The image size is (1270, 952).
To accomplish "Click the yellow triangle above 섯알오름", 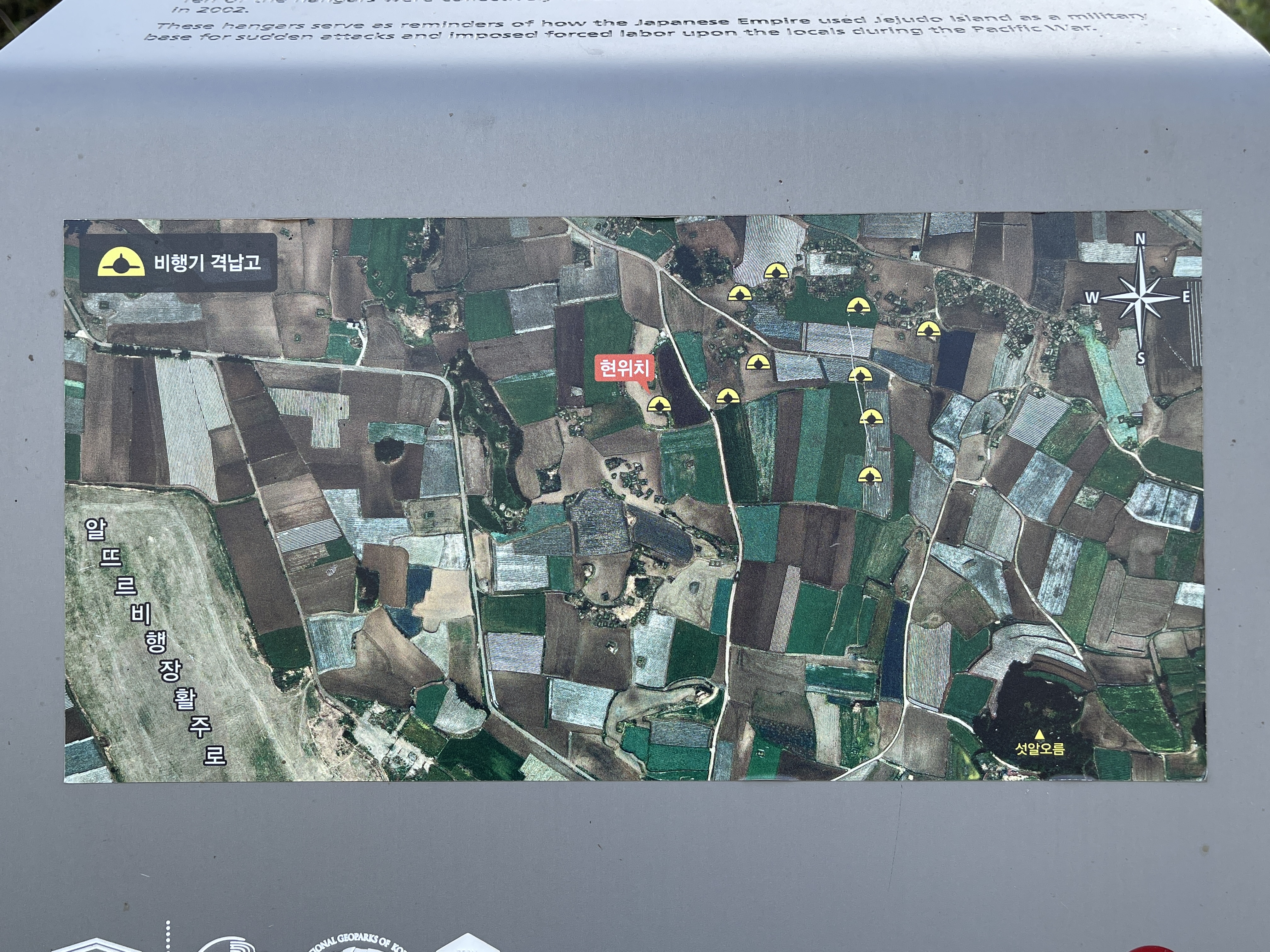I will [1039, 734].
